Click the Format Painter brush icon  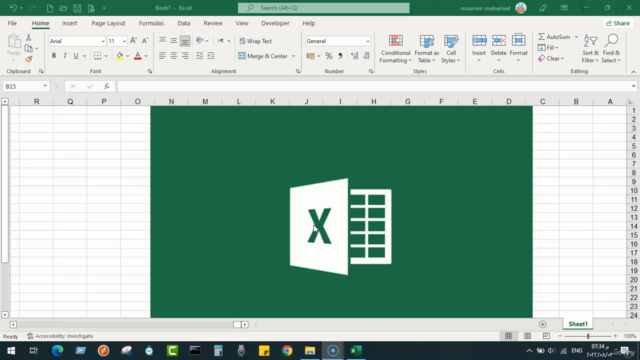pos(29,59)
